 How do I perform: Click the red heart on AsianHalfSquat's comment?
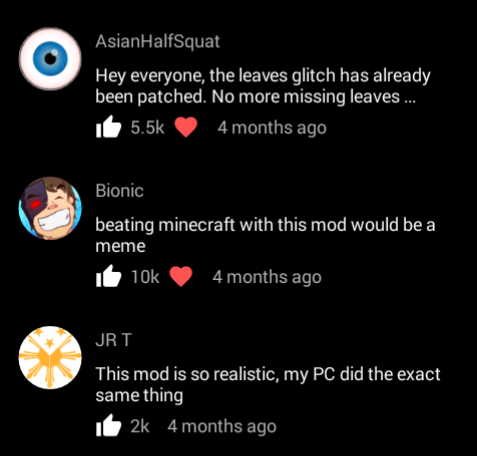coord(186,128)
